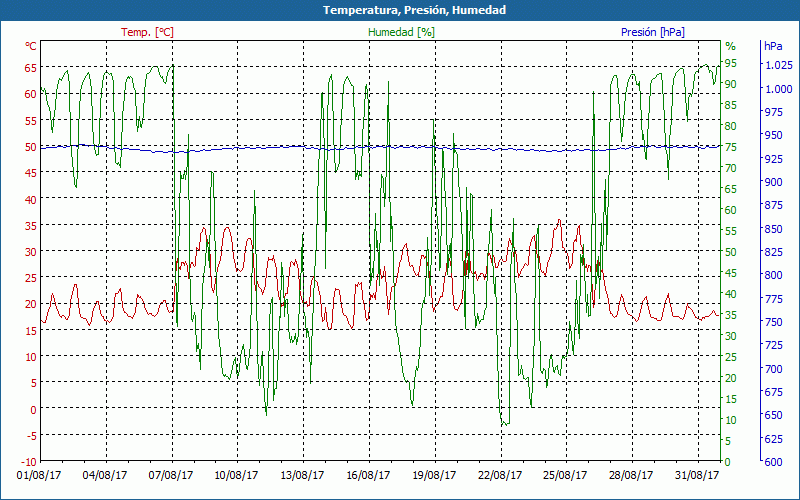Click the red temperature axis value 25
This screenshot has height=500, width=800.
(x=31, y=278)
